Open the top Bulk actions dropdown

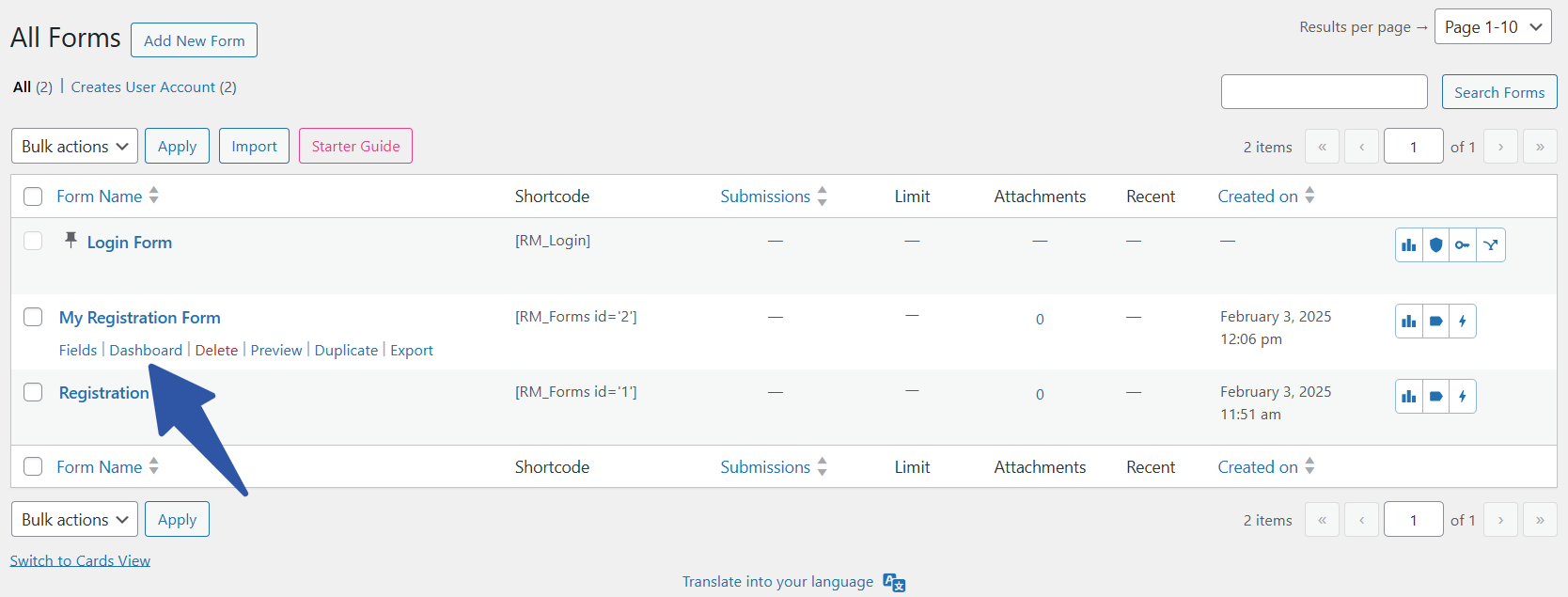(74, 147)
